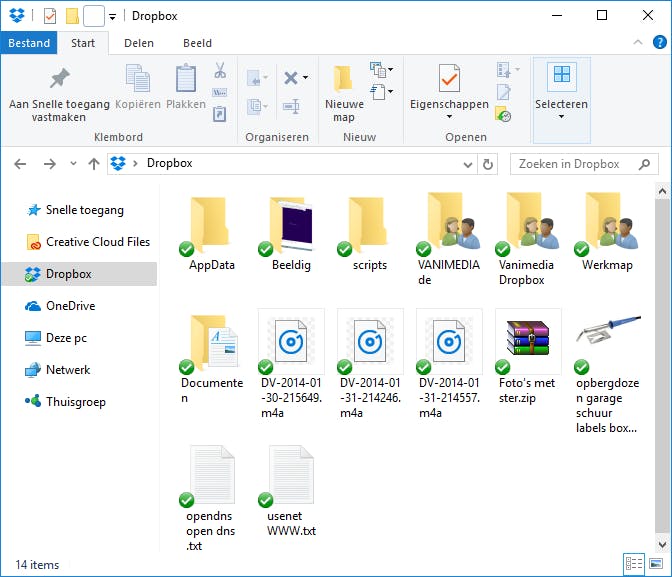Click the Eigenschappen checkmark icon
The image size is (672, 577).
coord(449,78)
